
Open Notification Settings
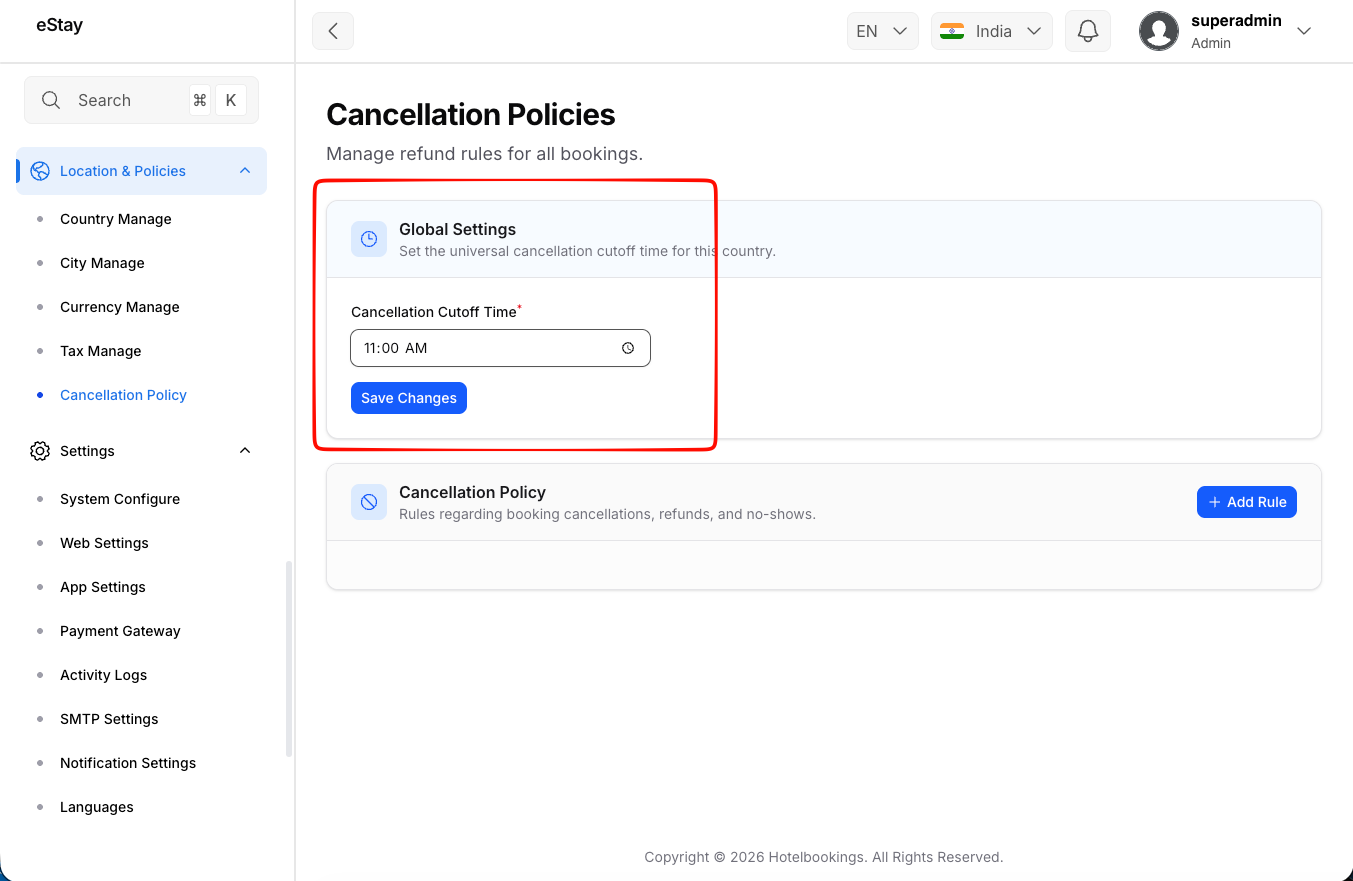(x=128, y=763)
